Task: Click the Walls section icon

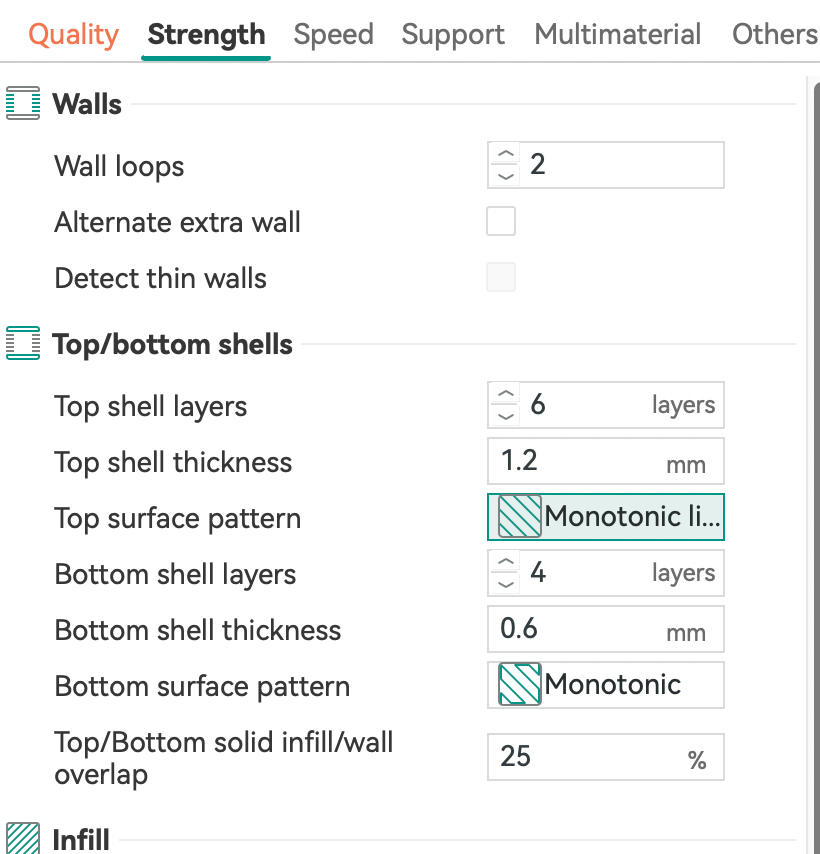Action: click(x=23, y=103)
